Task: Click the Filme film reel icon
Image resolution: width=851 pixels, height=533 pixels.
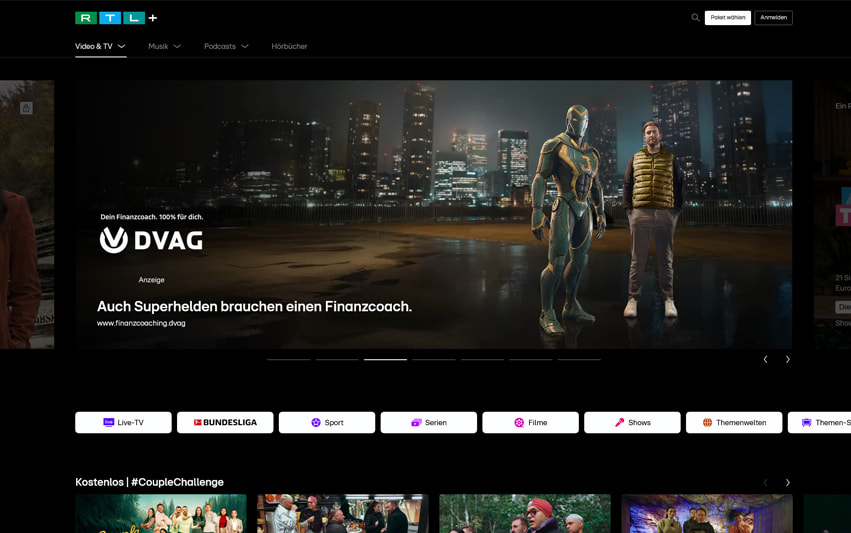Action: coord(519,422)
